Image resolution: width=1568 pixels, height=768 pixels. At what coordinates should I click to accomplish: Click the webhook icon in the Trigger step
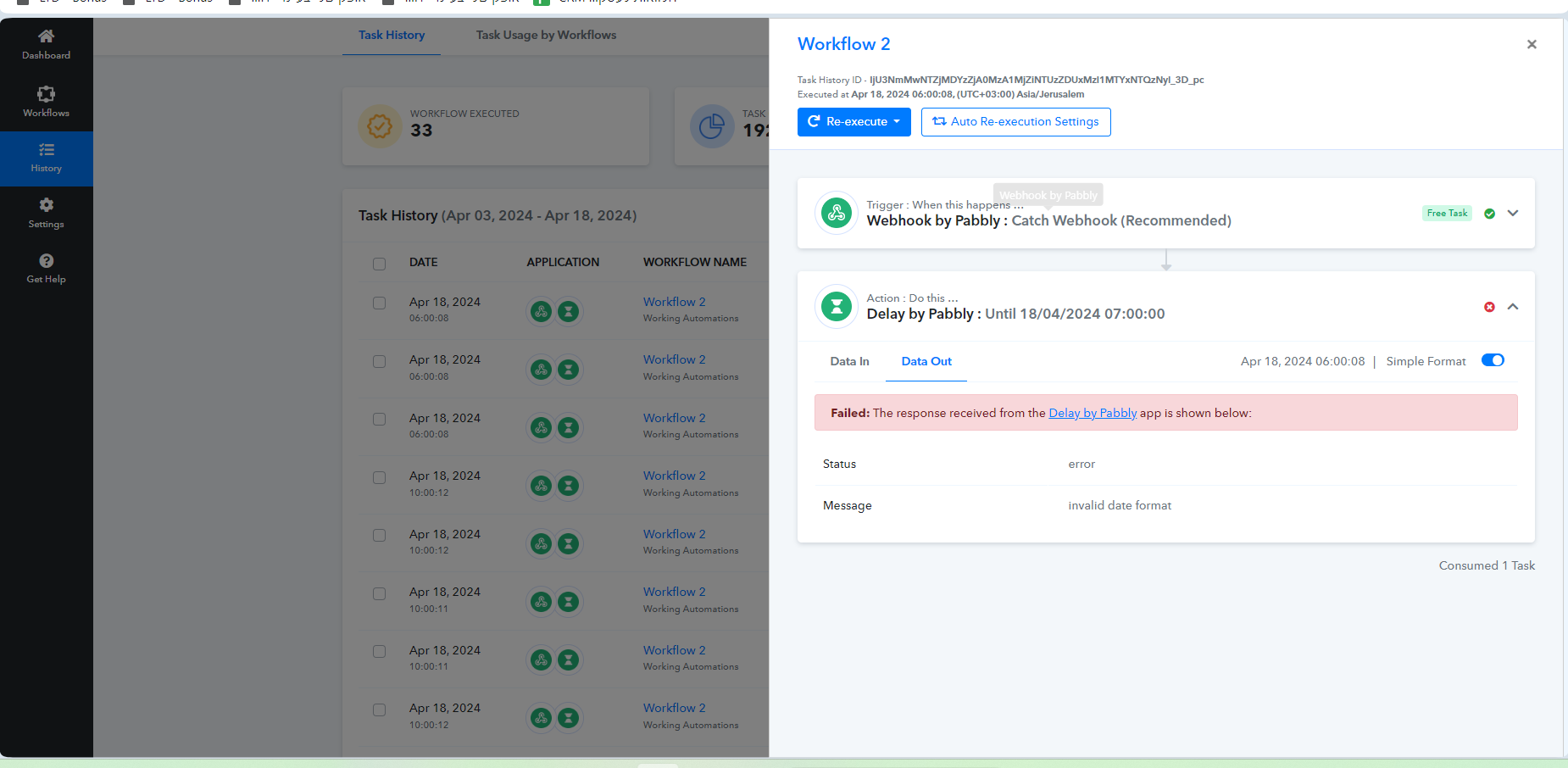point(837,213)
